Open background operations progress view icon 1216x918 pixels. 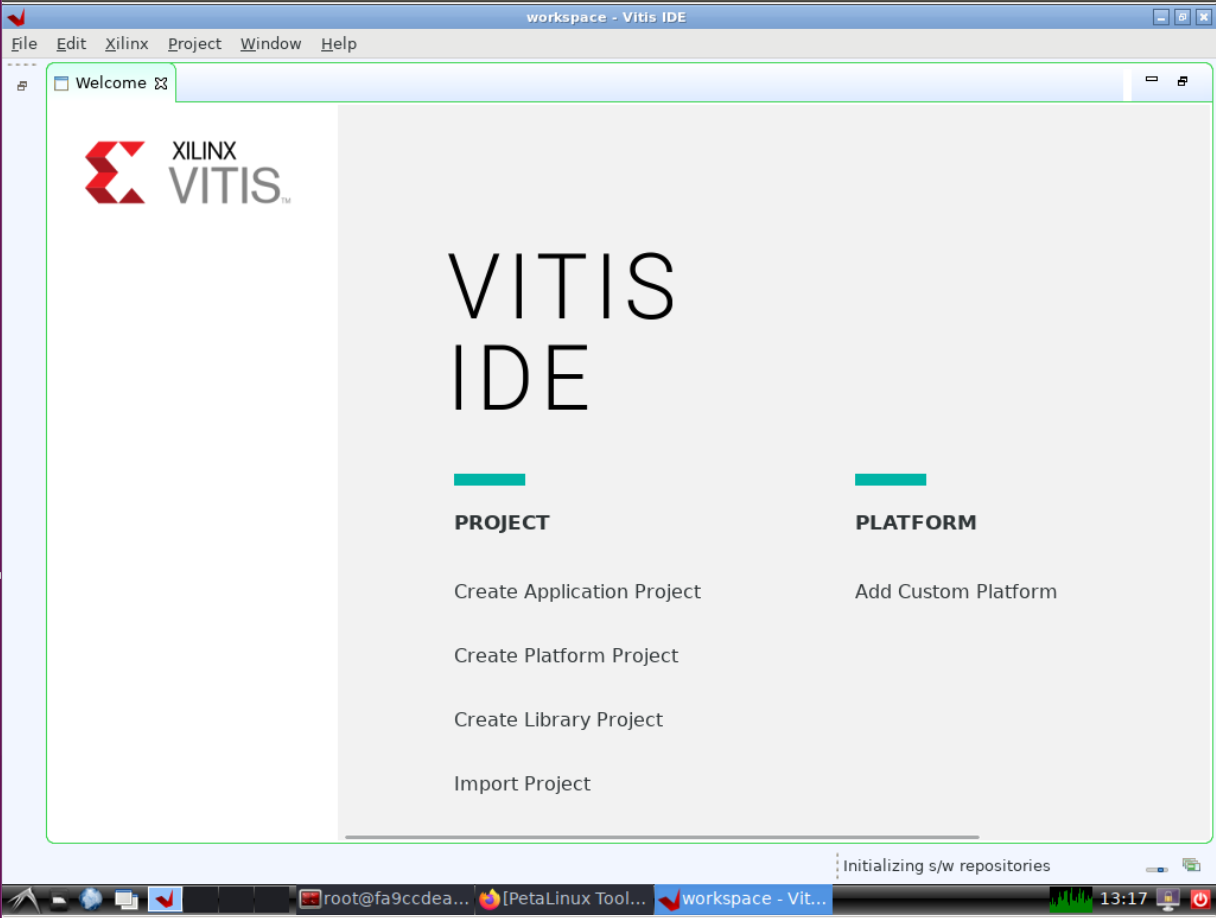click(1191, 865)
